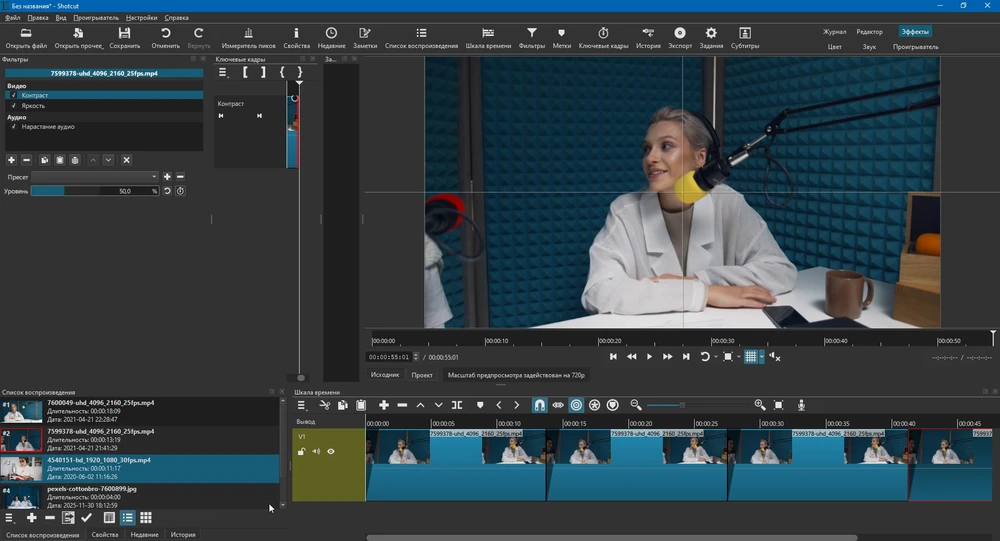
Task: Toggle timeline snapping magnet icon
Action: pyautogui.click(x=539, y=405)
